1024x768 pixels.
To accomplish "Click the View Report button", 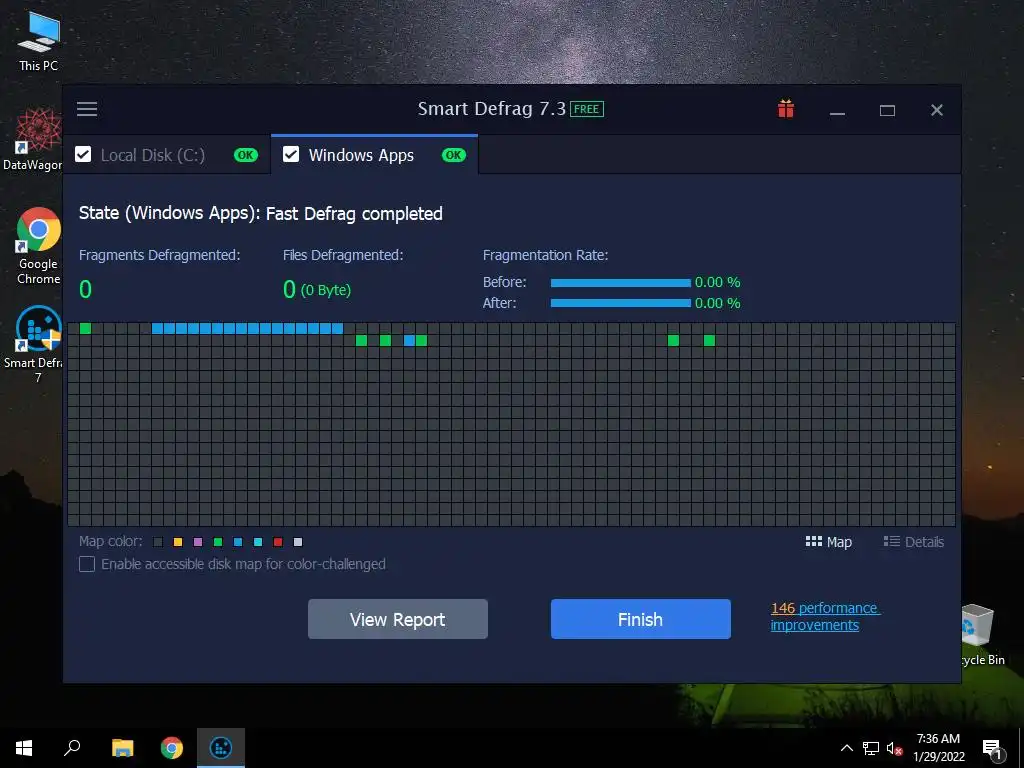I will coord(398,619).
